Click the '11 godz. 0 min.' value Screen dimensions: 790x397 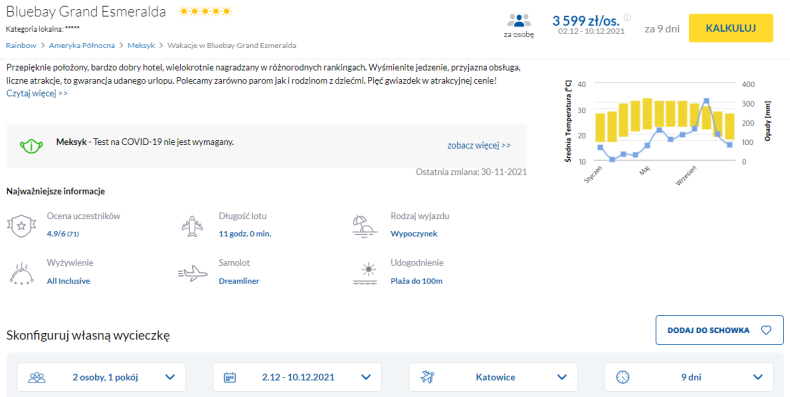(245, 234)
